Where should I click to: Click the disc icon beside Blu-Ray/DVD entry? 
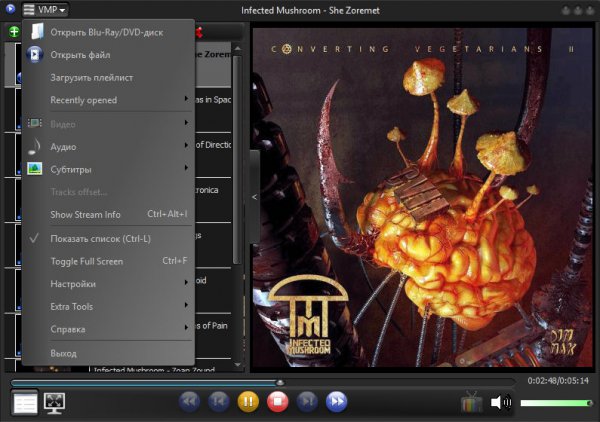click(37, 31)
